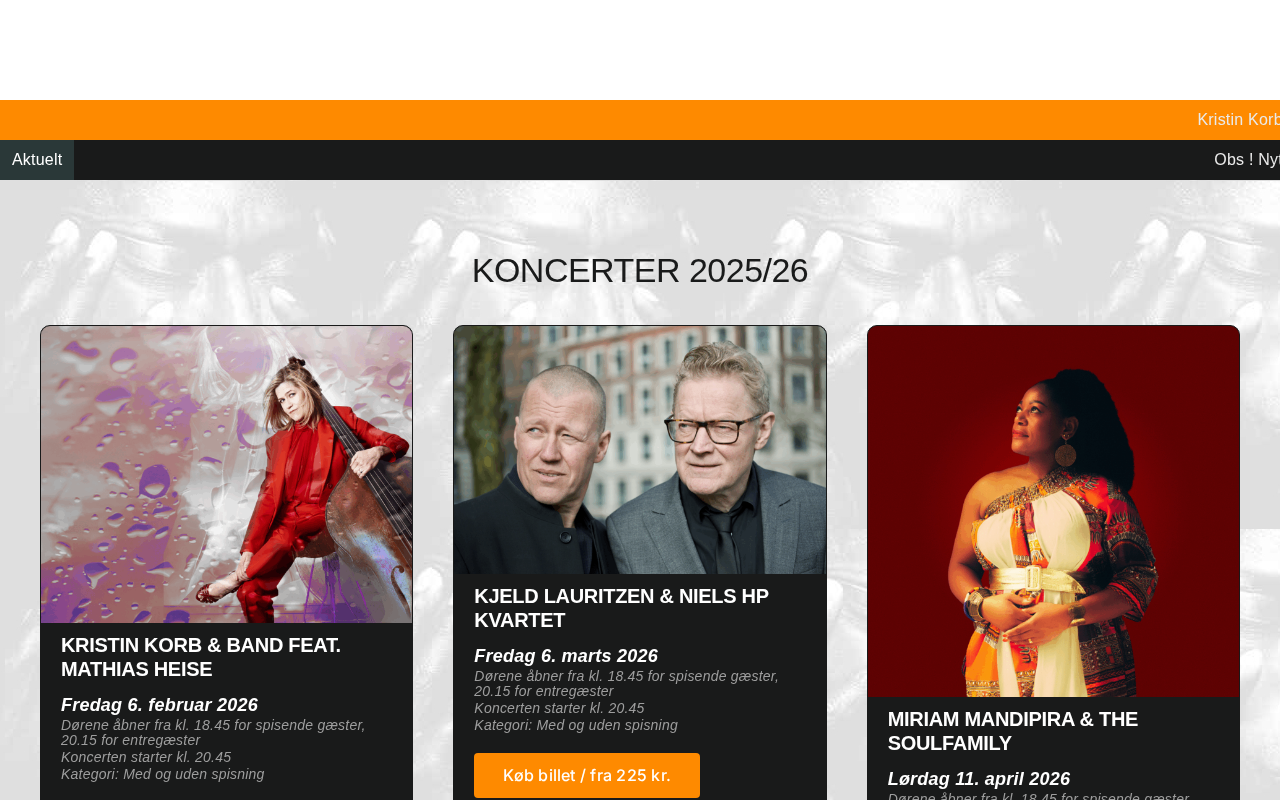Click door opening info in Kjeld Lauritzen card

(626, 684)
